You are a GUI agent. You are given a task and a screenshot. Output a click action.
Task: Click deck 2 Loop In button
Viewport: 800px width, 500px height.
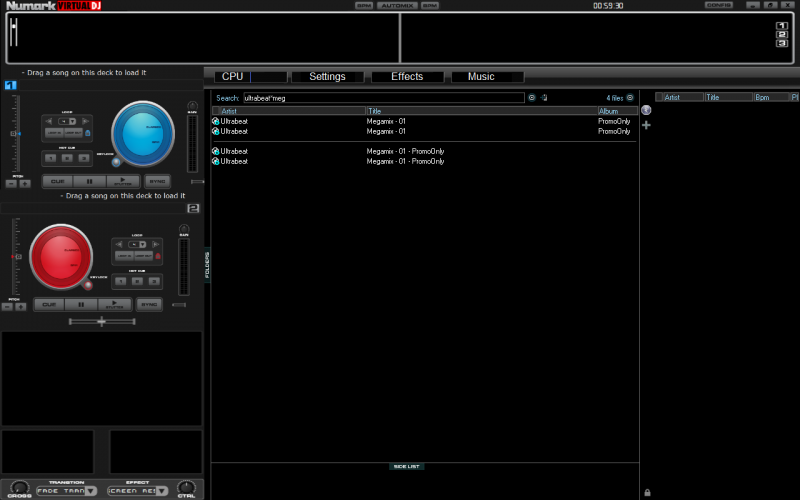coord(124,256)
